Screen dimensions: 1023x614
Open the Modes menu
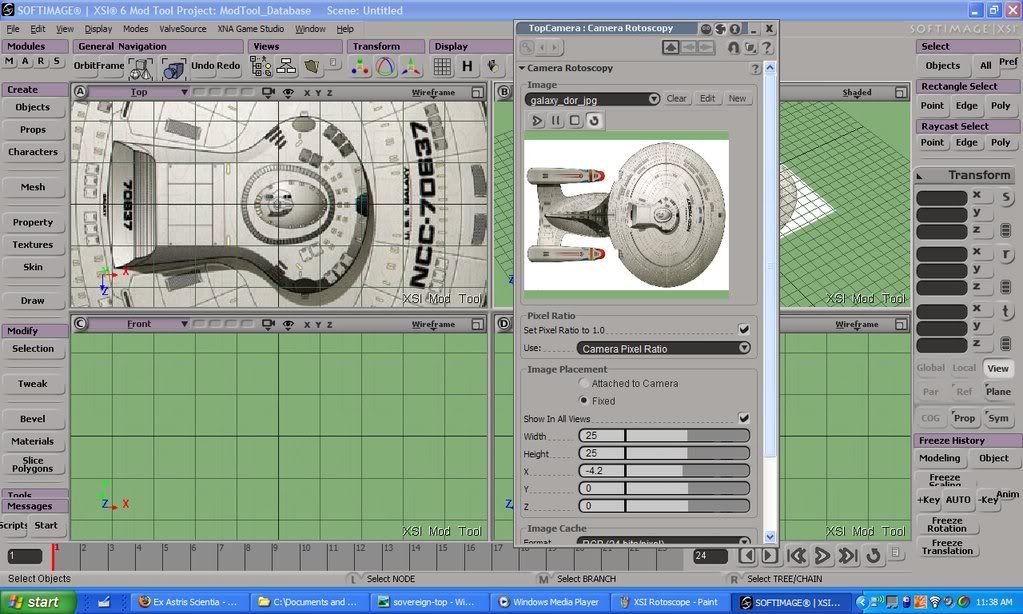coord(135,29)
